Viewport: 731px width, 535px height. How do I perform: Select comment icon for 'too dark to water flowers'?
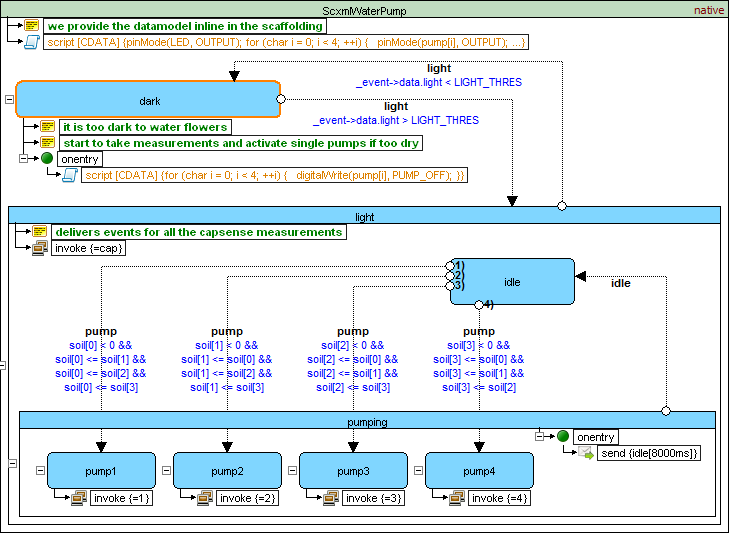click(x=47, y=127)
